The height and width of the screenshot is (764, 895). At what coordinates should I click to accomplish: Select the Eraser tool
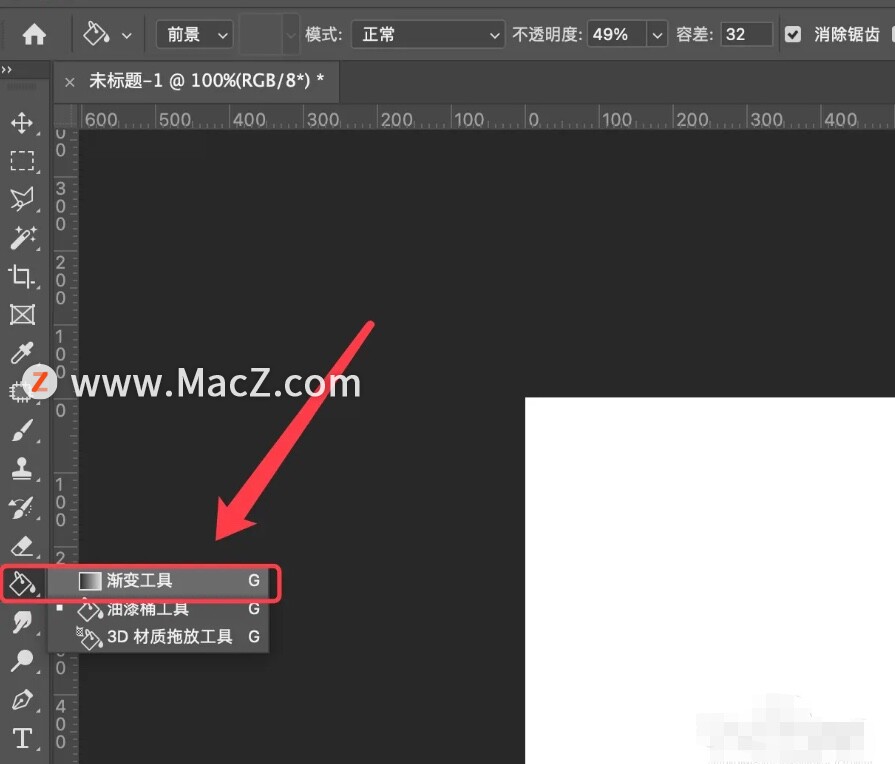(22, 546)
